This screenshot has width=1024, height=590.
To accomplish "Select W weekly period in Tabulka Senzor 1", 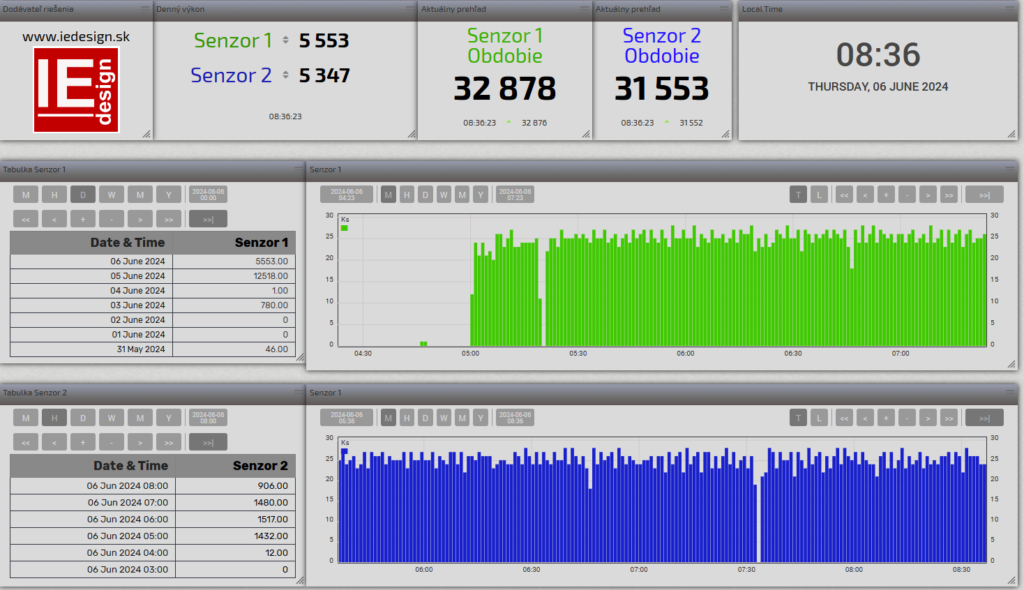I will click(x=112, y=195).
